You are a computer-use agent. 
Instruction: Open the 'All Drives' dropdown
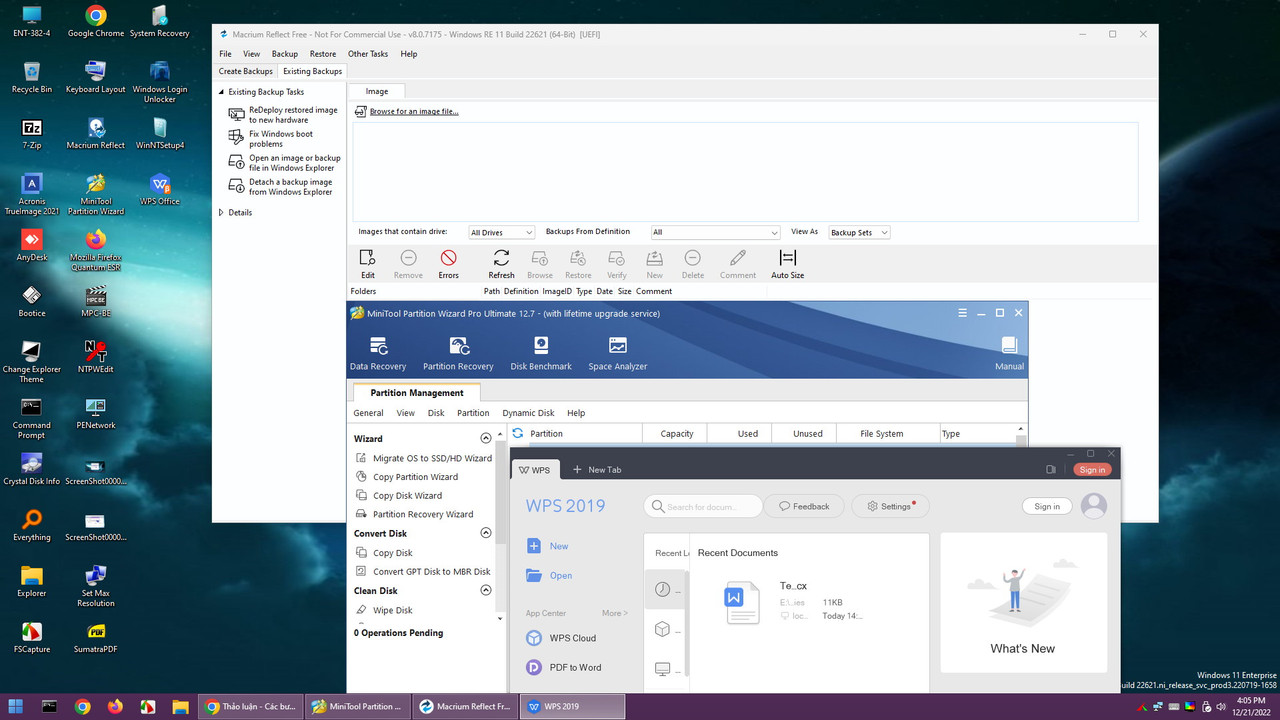coord(501,231)
